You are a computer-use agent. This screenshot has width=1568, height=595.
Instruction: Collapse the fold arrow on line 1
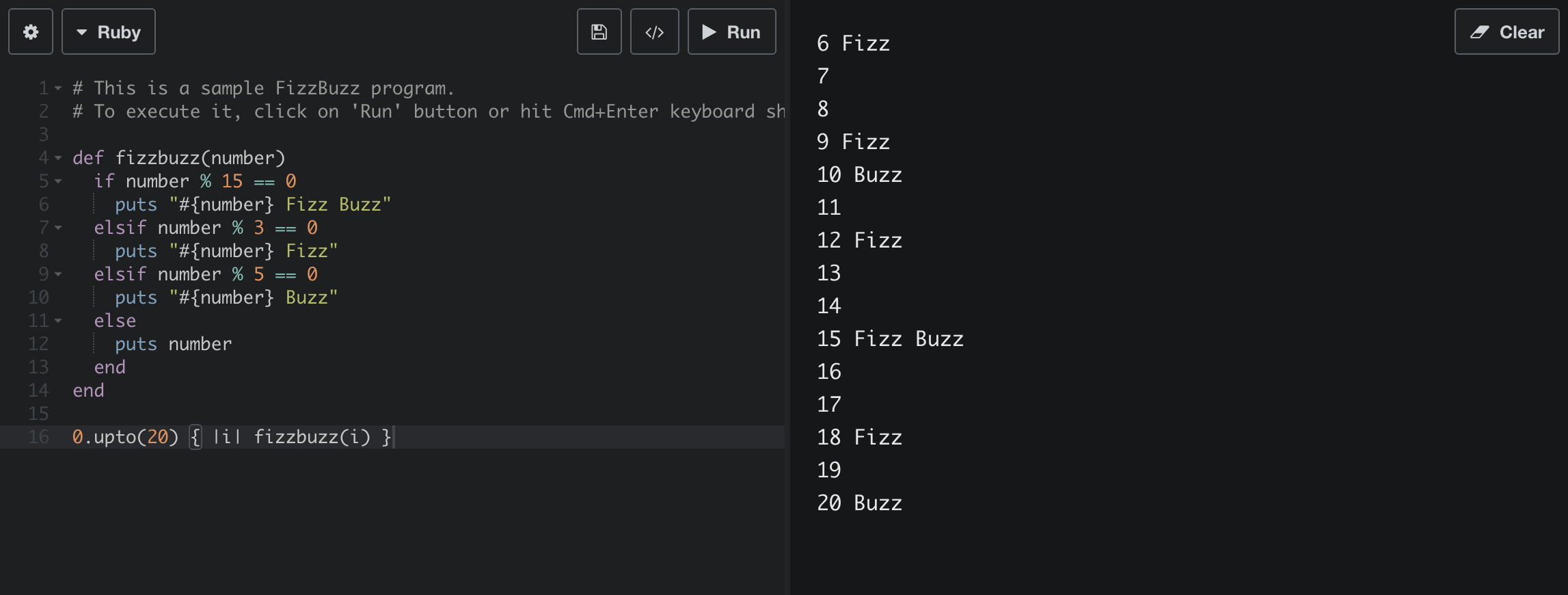(58, 88)
